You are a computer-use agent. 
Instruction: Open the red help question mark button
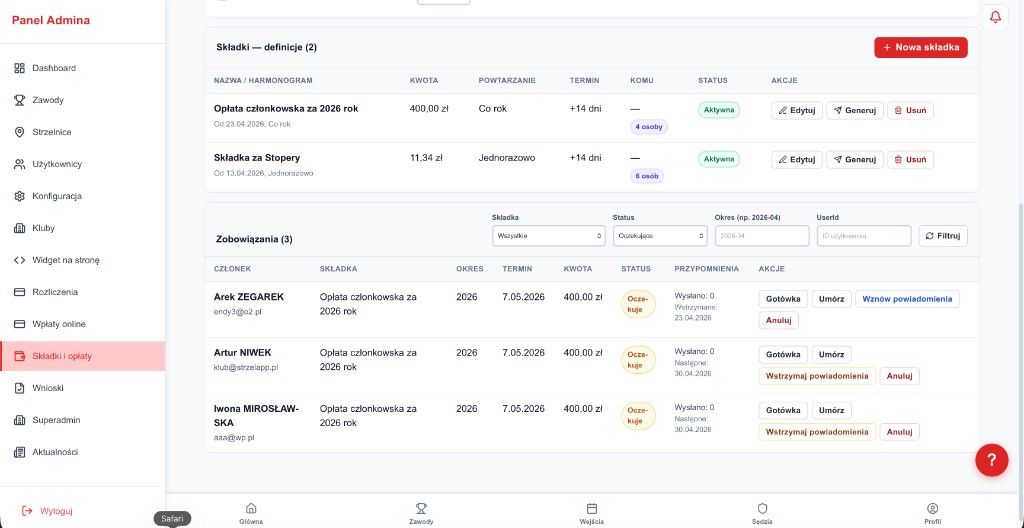point(991,460)
